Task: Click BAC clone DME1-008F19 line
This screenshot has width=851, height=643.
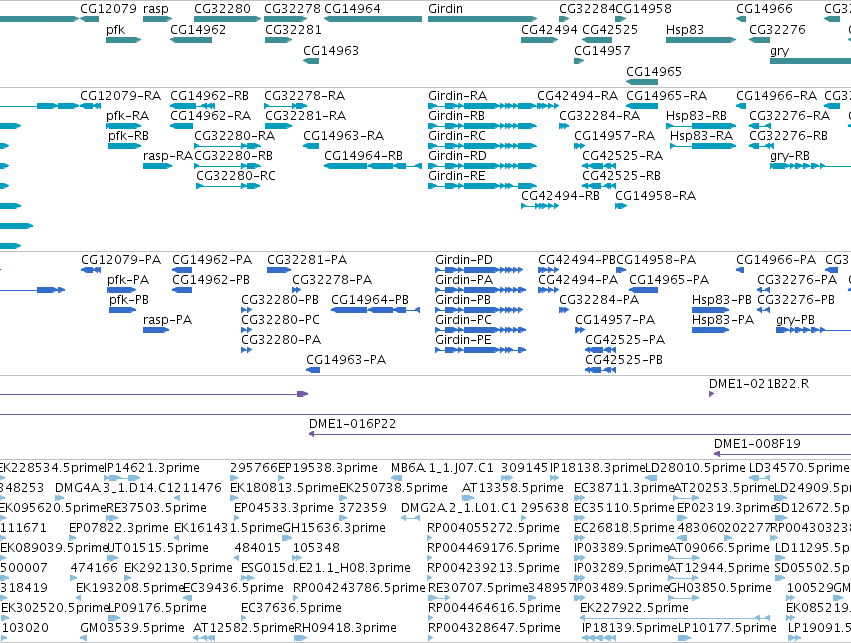Action: 782,454
